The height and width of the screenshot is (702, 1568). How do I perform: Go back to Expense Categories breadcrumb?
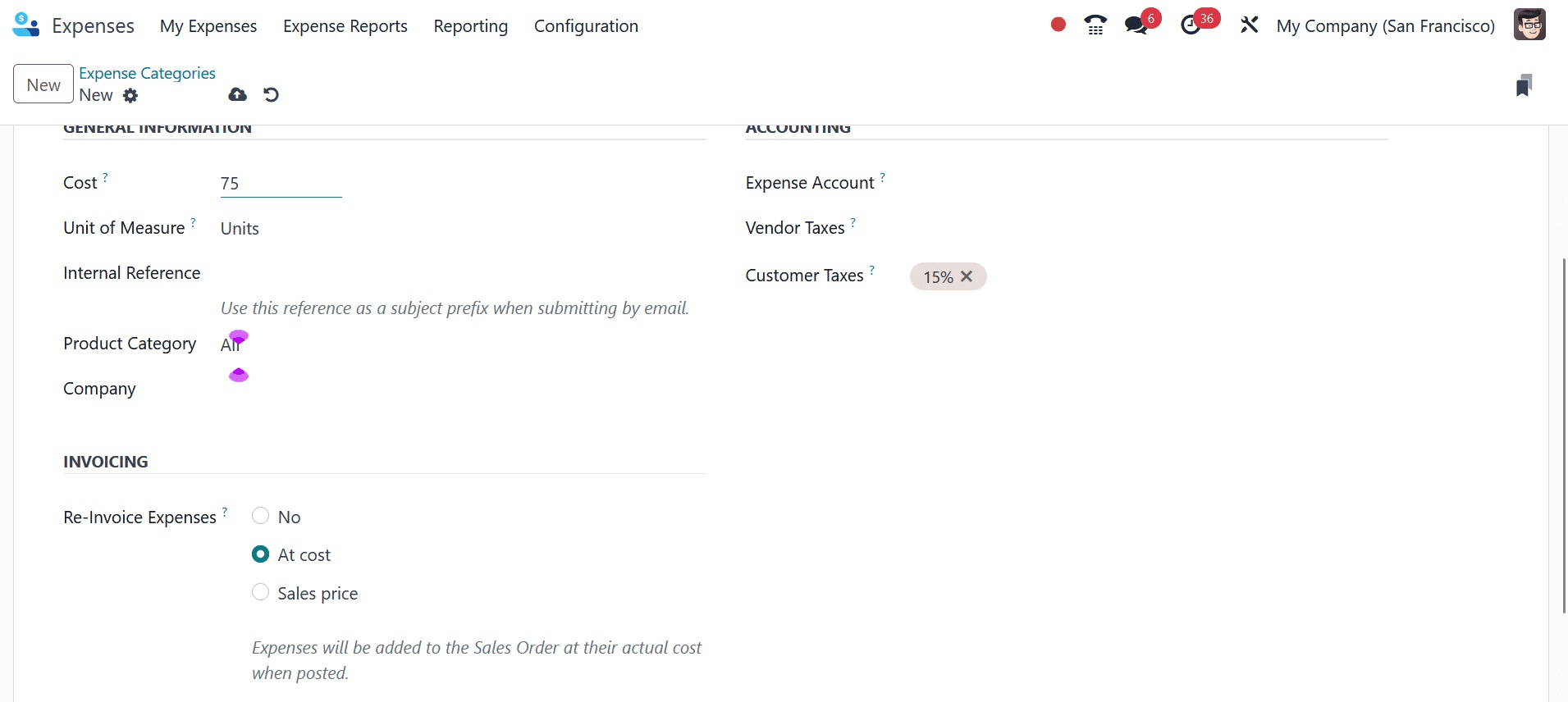[x=147, y=73]
